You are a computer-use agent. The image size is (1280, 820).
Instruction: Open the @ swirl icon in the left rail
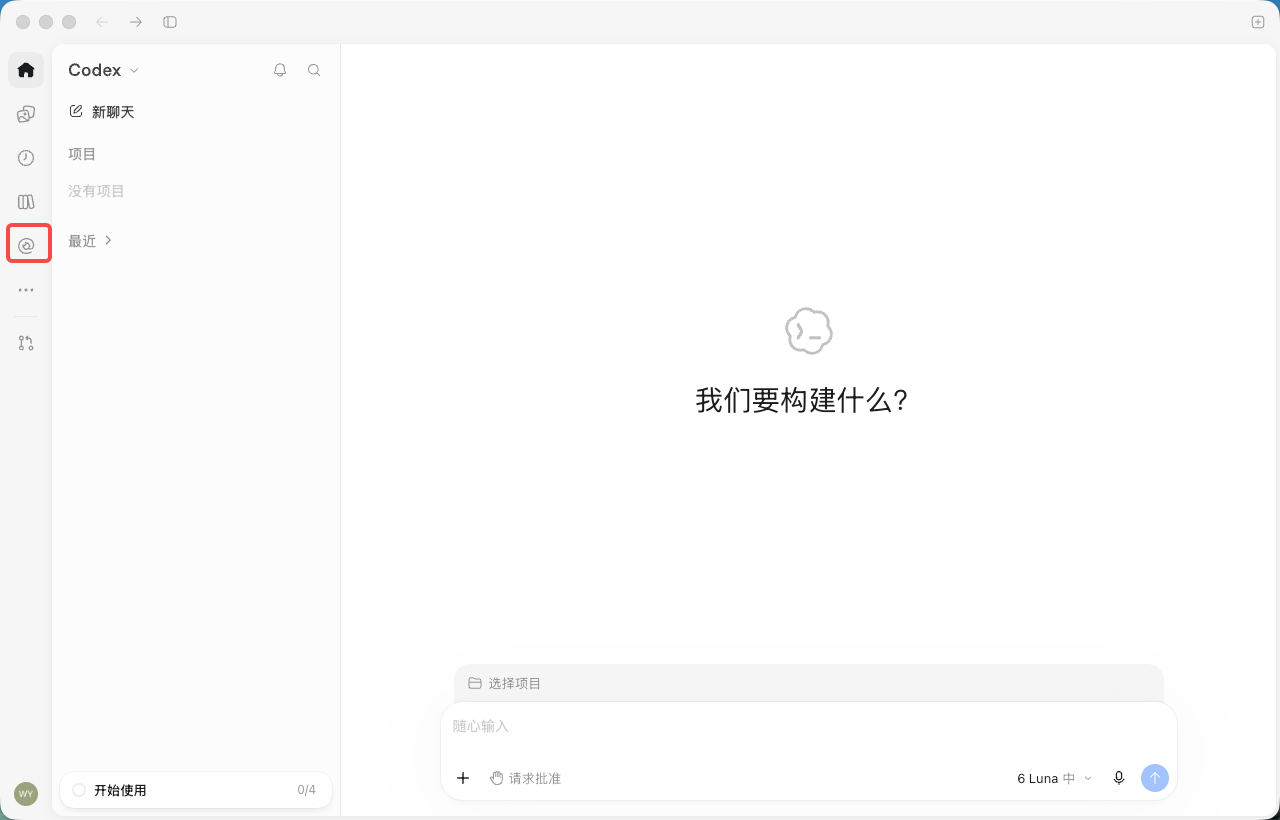27,245
